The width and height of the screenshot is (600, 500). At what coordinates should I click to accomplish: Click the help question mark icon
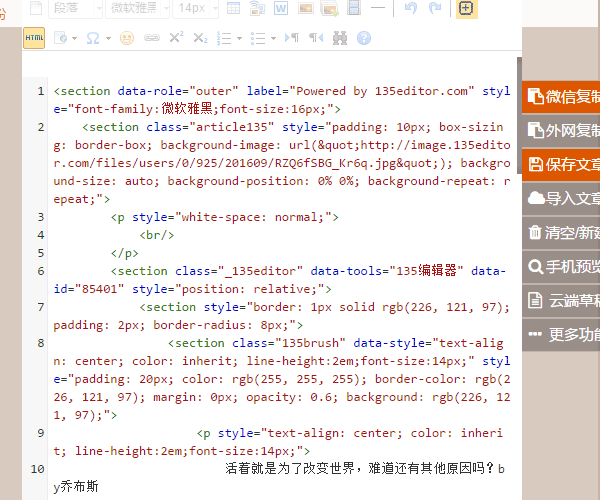pyautogui.click(x=364, y=38)
